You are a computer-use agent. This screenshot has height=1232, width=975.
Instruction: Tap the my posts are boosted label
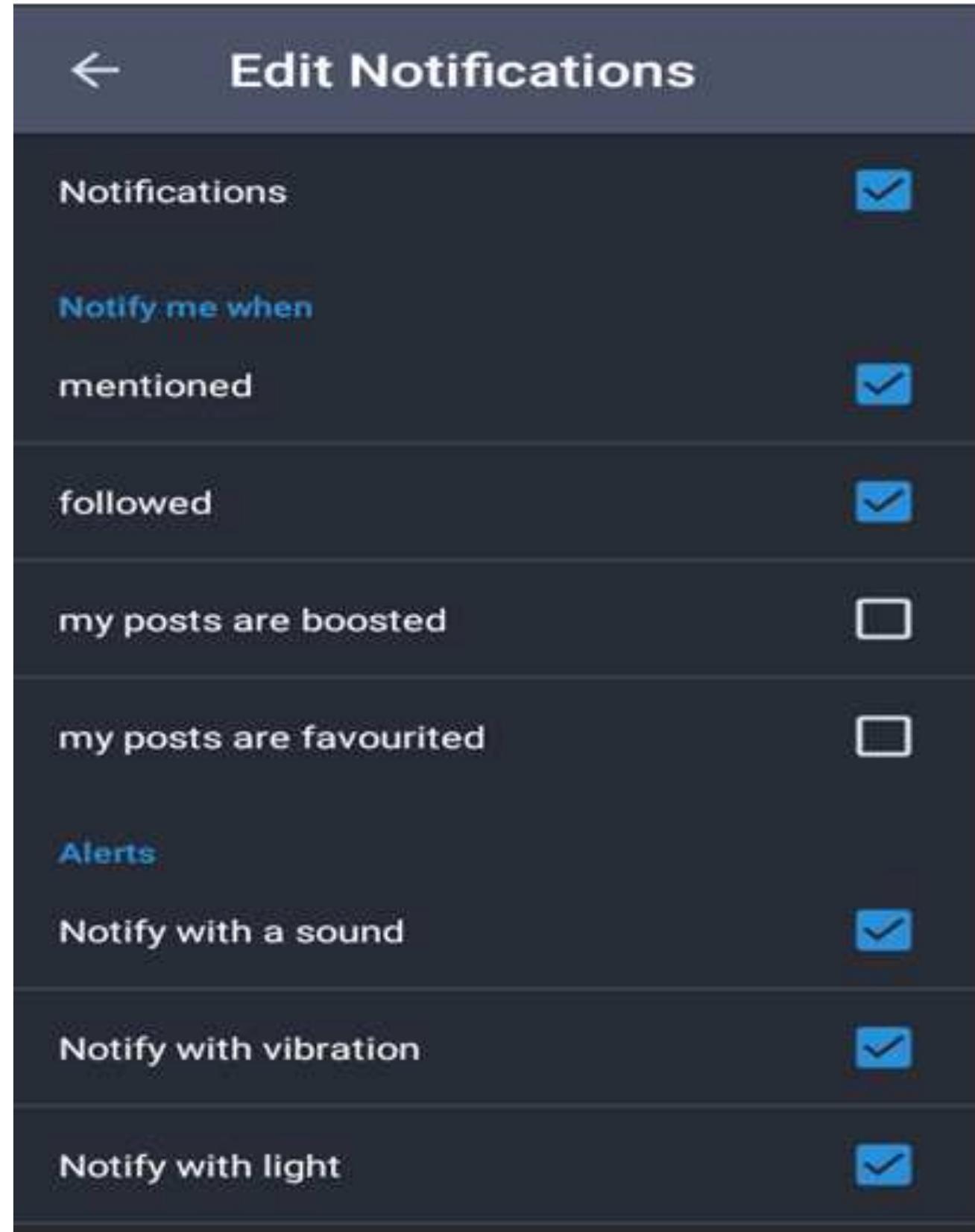coord(253,622)
